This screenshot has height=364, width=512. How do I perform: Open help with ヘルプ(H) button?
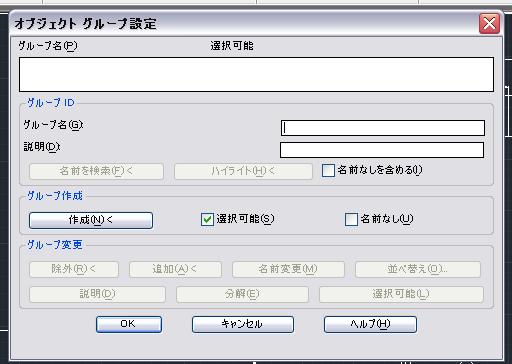370,324
